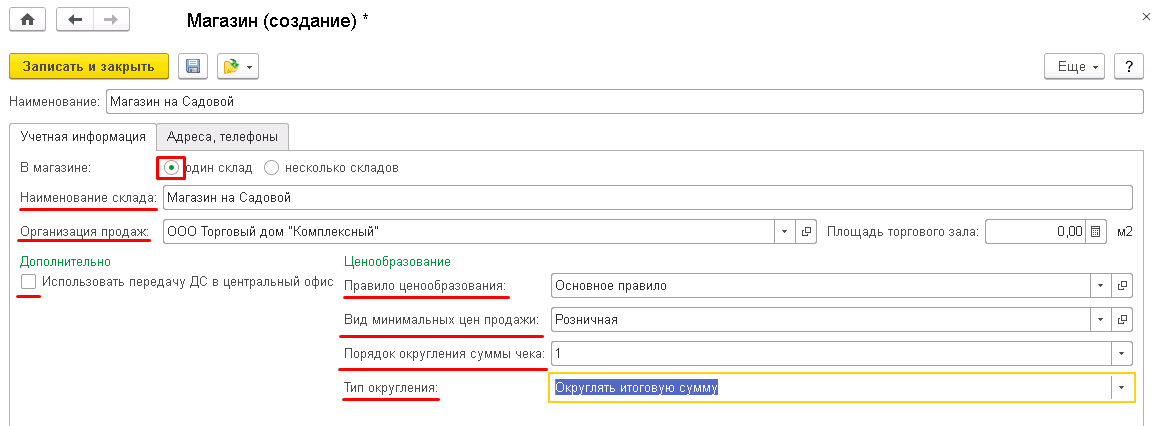
Task: Enable 'Использовать передачу ДС в центральный офис'
Action: [29, 282]
